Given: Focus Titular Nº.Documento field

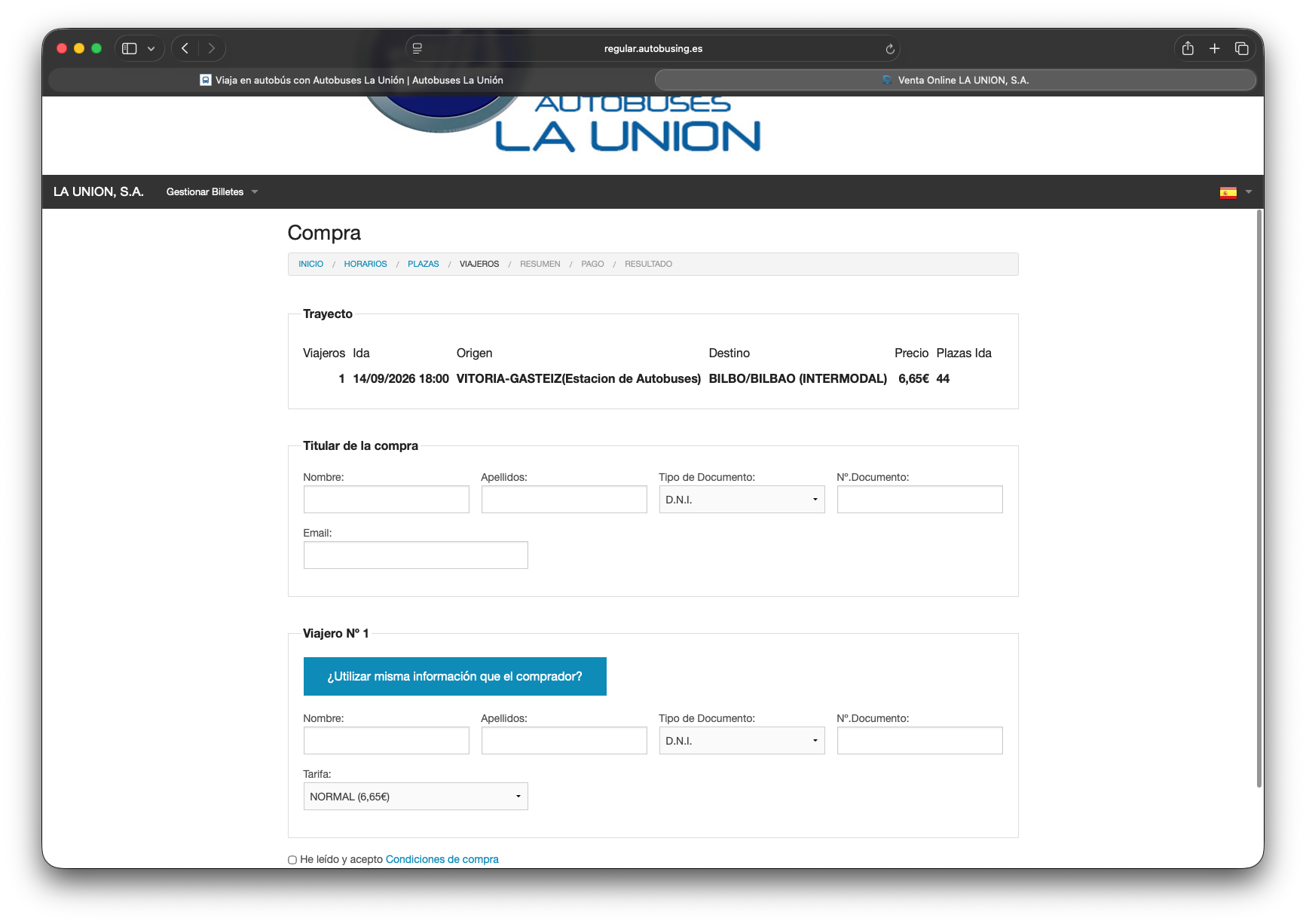Looking at the screenshot, I should coord(919,499).
